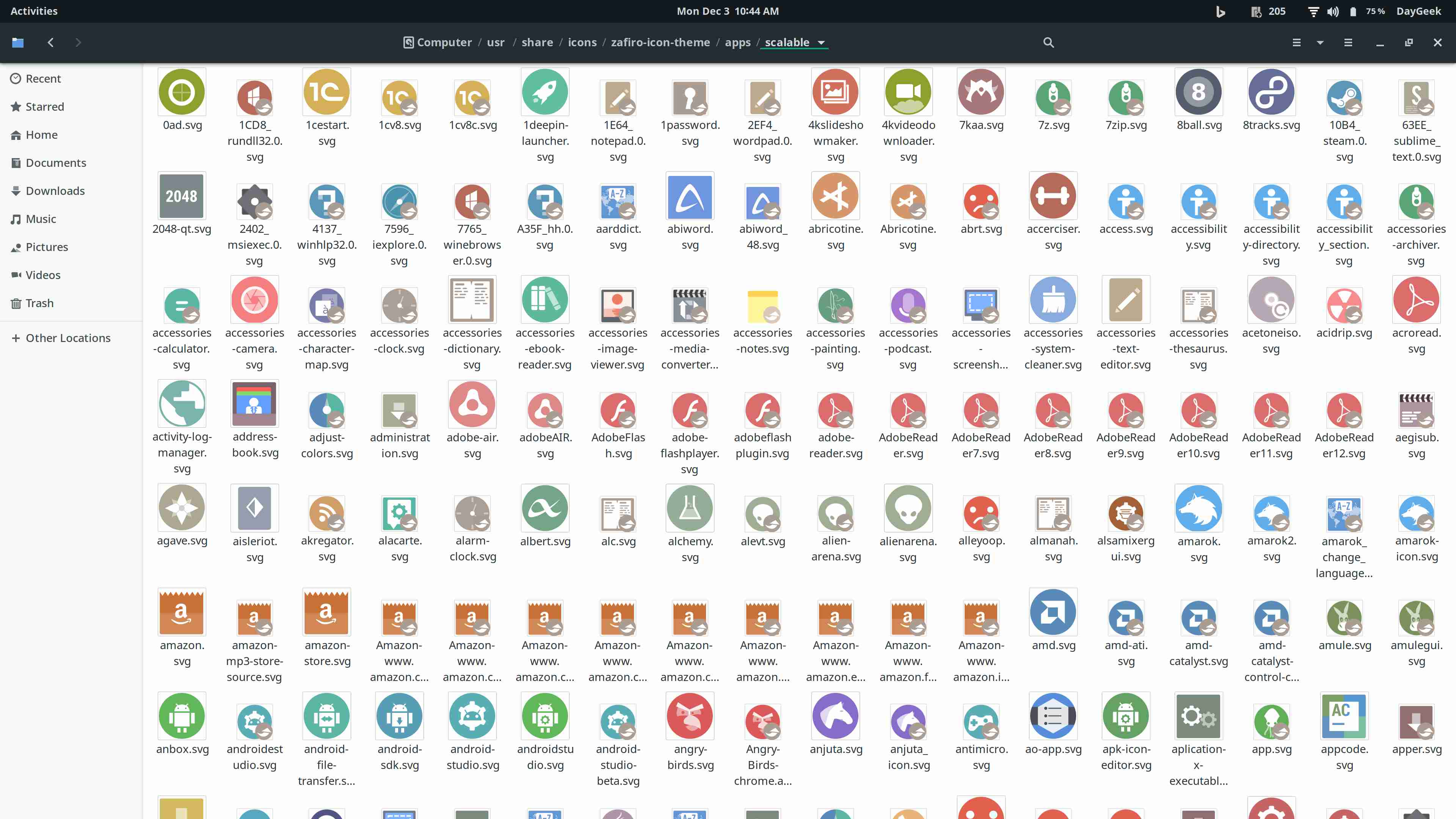1456x819 pixels.
Task: Select the abiword.svg icon
Action: pos(690,196)
